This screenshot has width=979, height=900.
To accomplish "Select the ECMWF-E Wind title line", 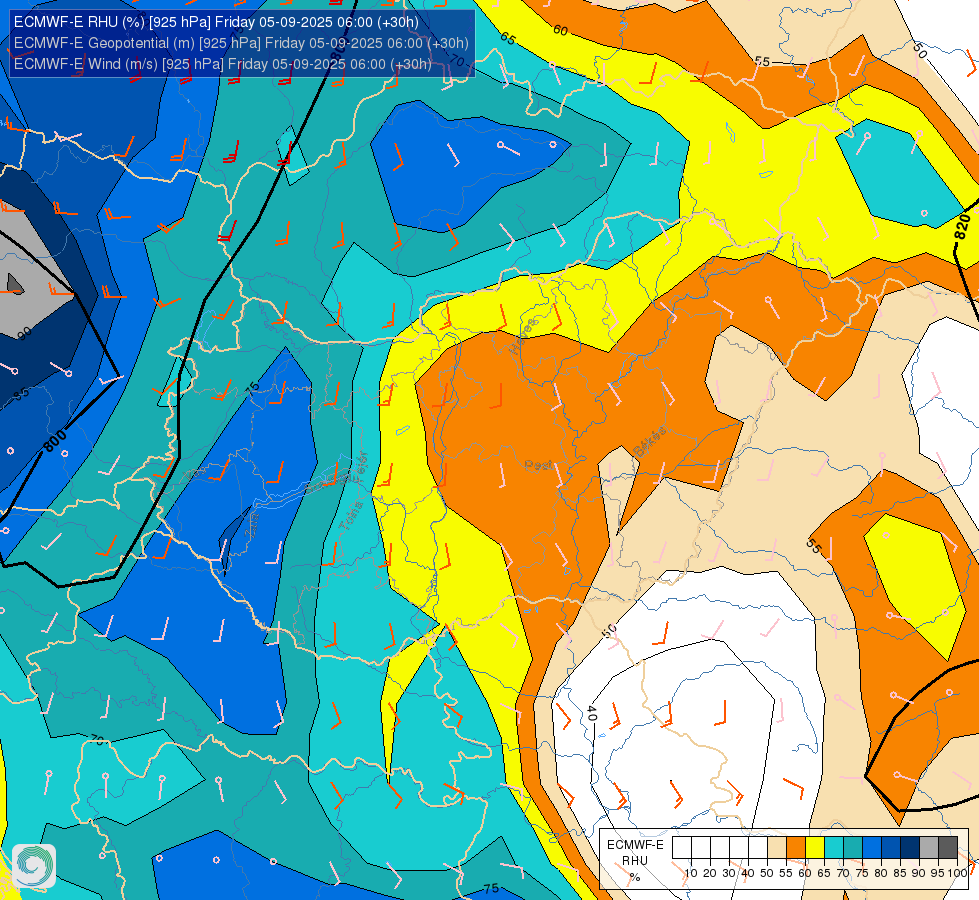I will (223, 64).
